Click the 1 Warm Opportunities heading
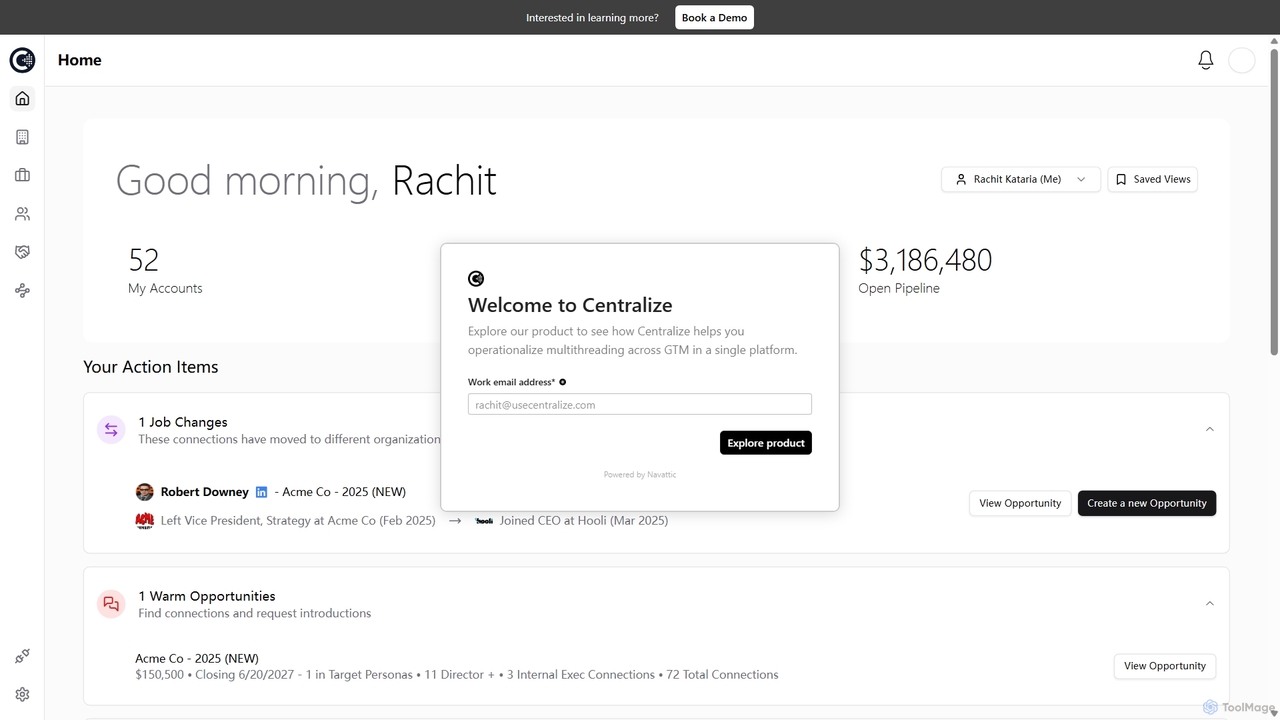This screenshot has width=1280, height=720. (x=207, y=596)
